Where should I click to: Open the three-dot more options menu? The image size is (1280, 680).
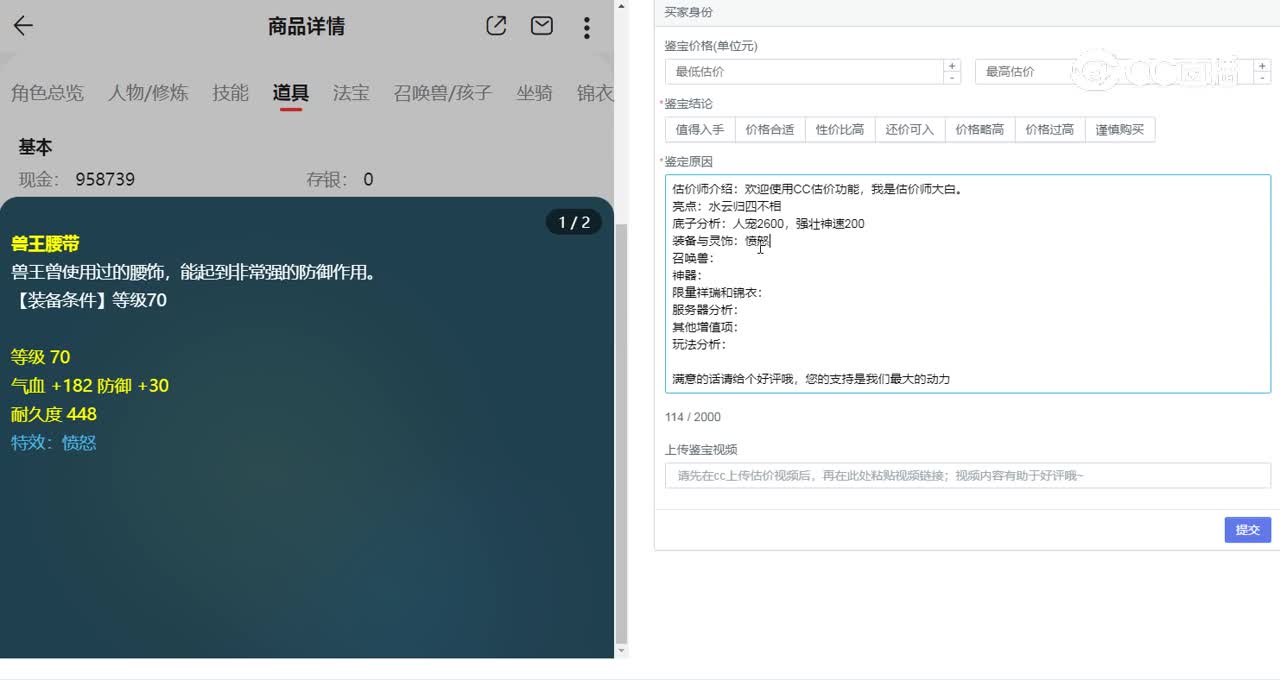[586, 27]
